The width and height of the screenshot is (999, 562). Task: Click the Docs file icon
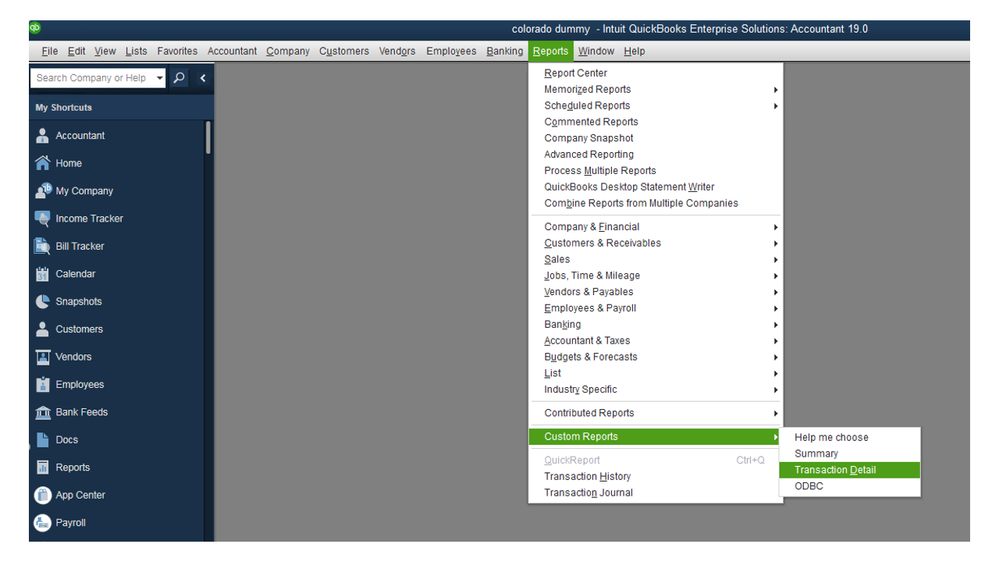tap(43, 440)
